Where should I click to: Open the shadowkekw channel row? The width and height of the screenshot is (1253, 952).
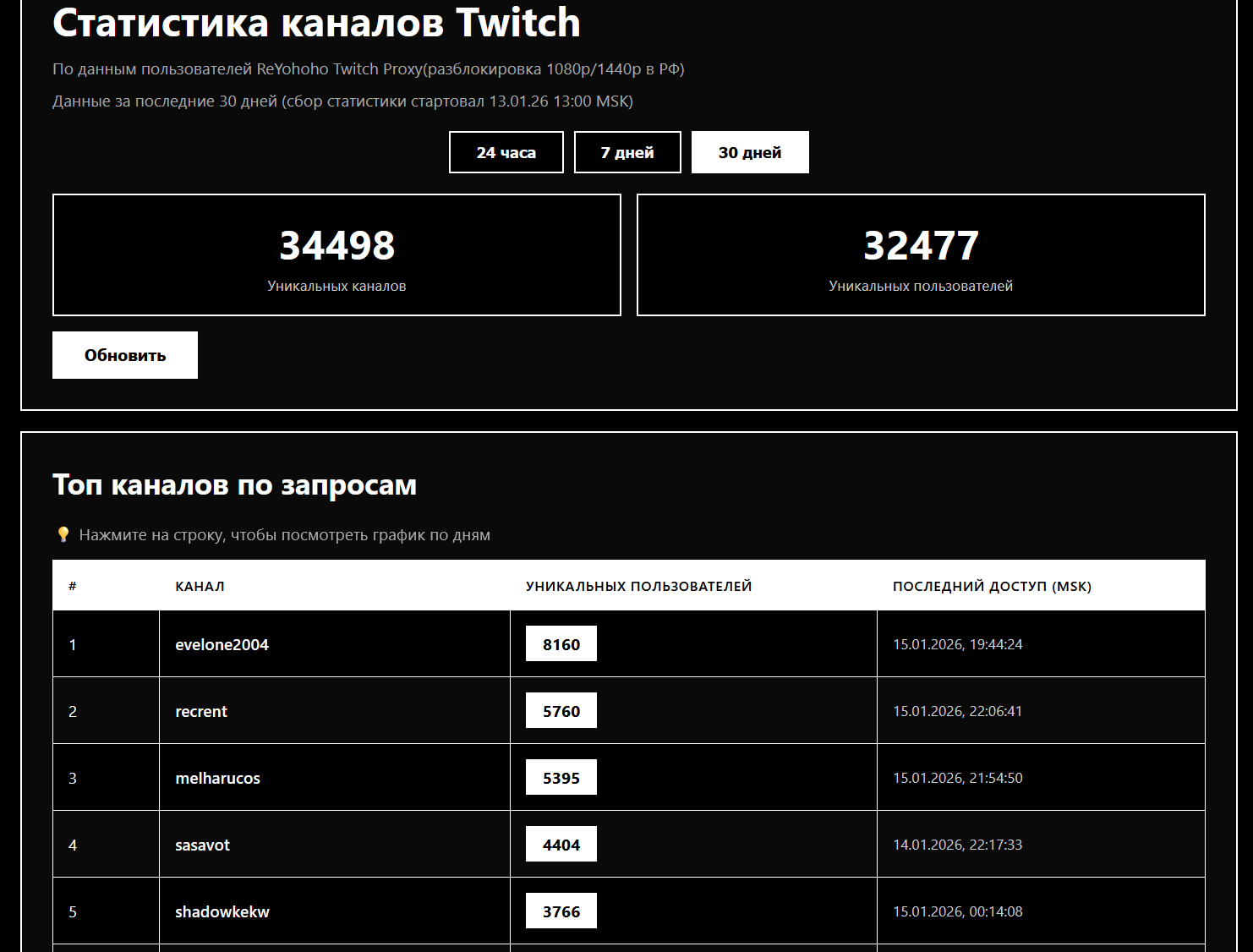629,911
